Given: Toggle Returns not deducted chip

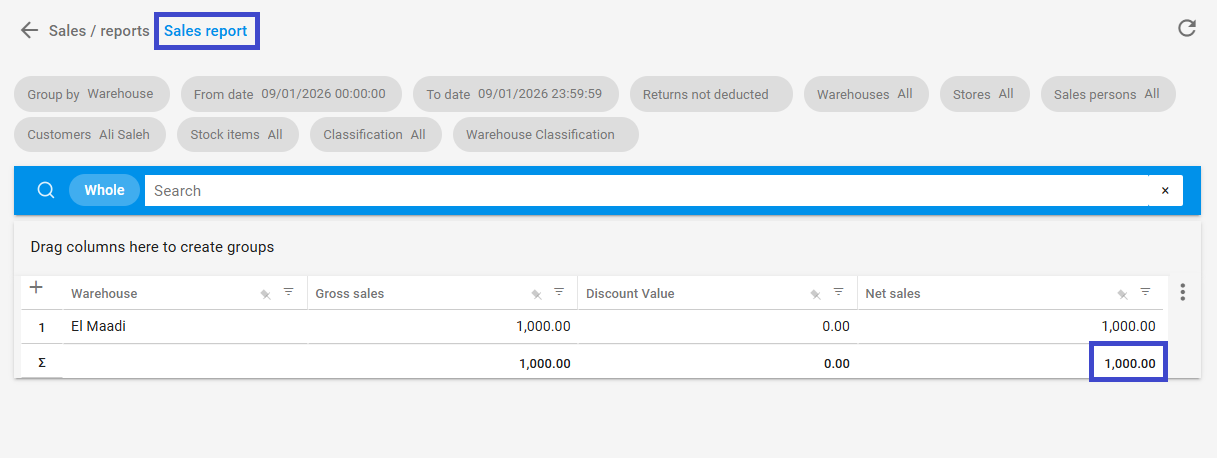Looking at the screenshot, I should coord(711,94).
